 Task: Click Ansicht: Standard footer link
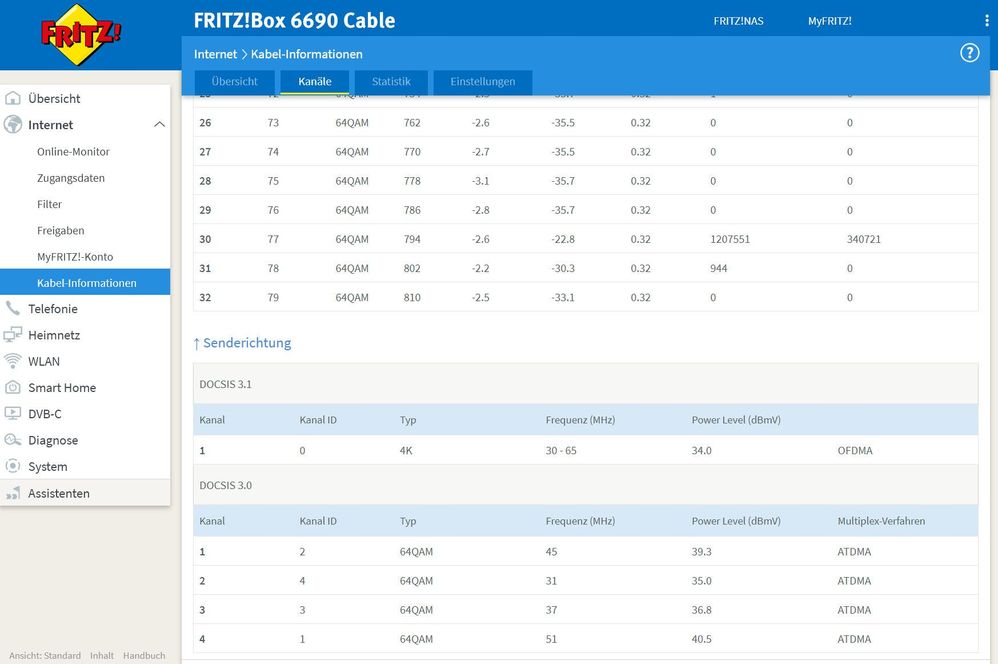click(45, 656)
